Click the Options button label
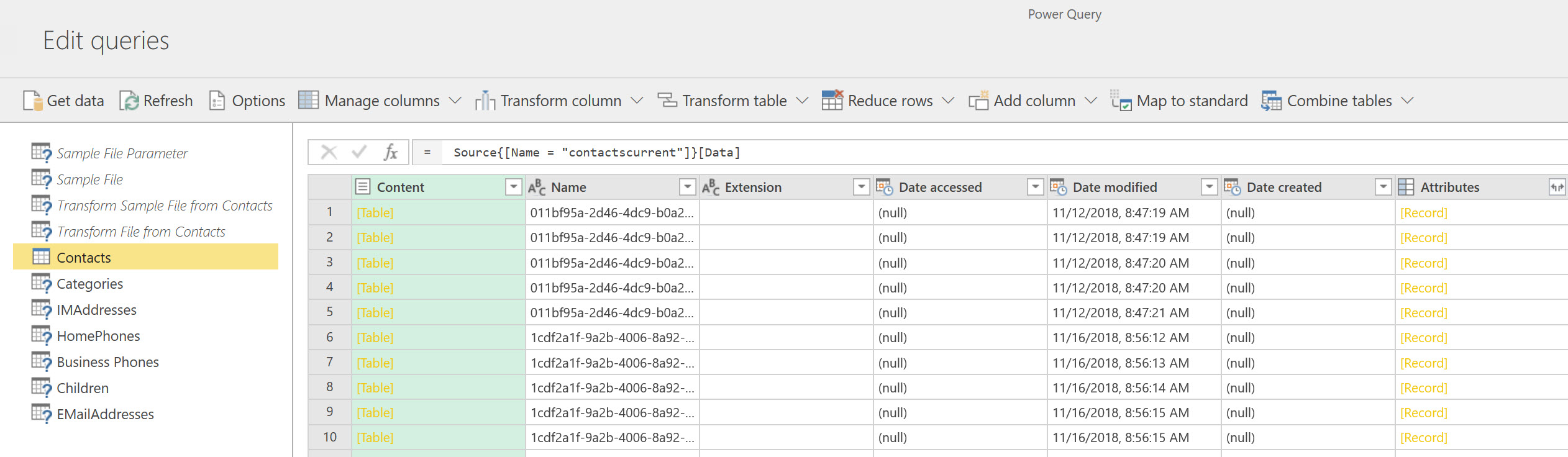The height and width of the screenshot is (457, 1568). pos(258,101)
